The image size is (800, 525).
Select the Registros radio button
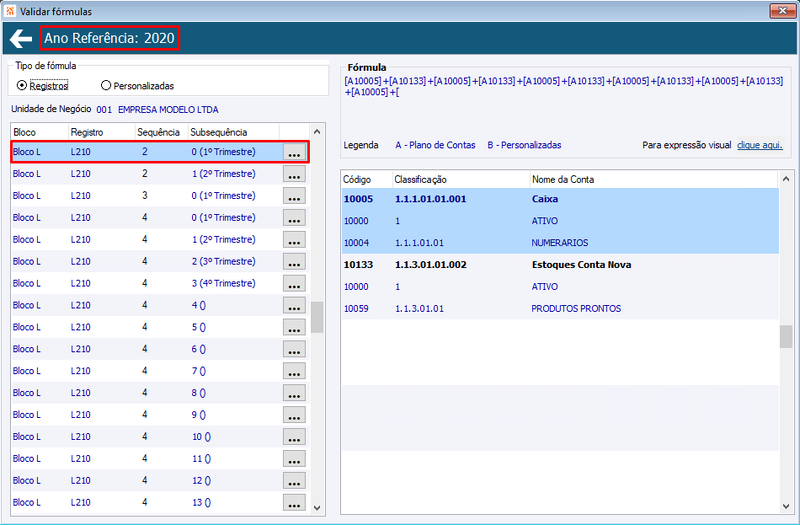tap(21, 86)
